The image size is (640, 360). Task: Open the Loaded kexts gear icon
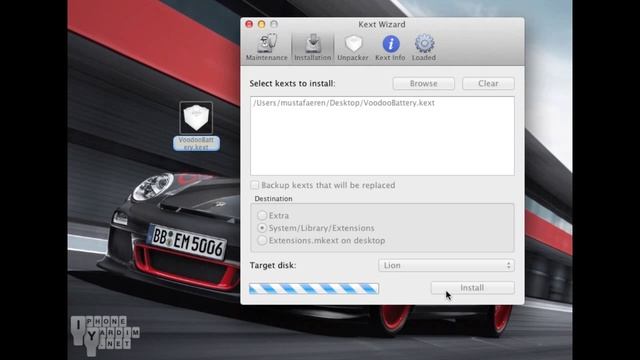coord(424,47)
